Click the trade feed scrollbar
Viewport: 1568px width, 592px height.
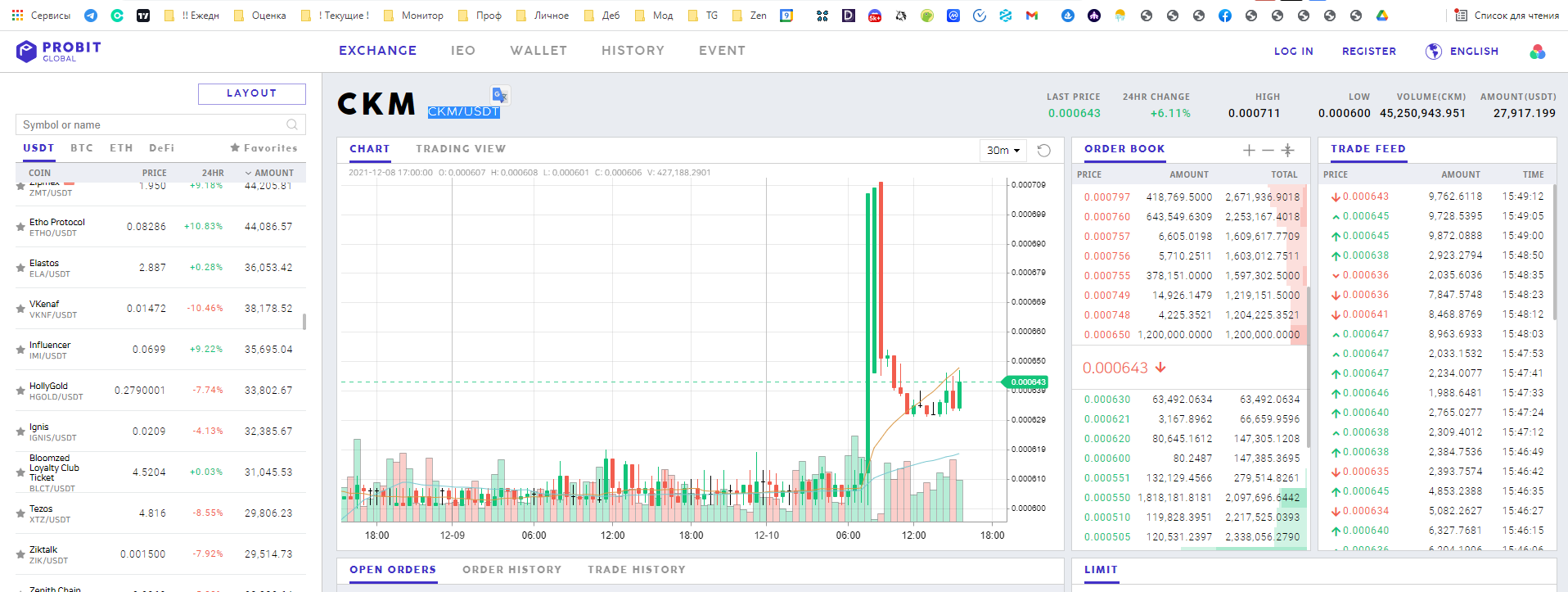click(1555, 252)
